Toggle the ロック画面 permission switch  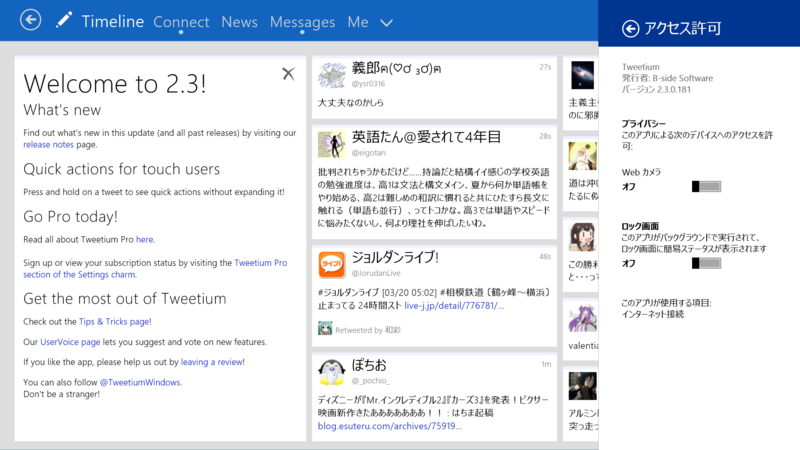tap(706, 263)
